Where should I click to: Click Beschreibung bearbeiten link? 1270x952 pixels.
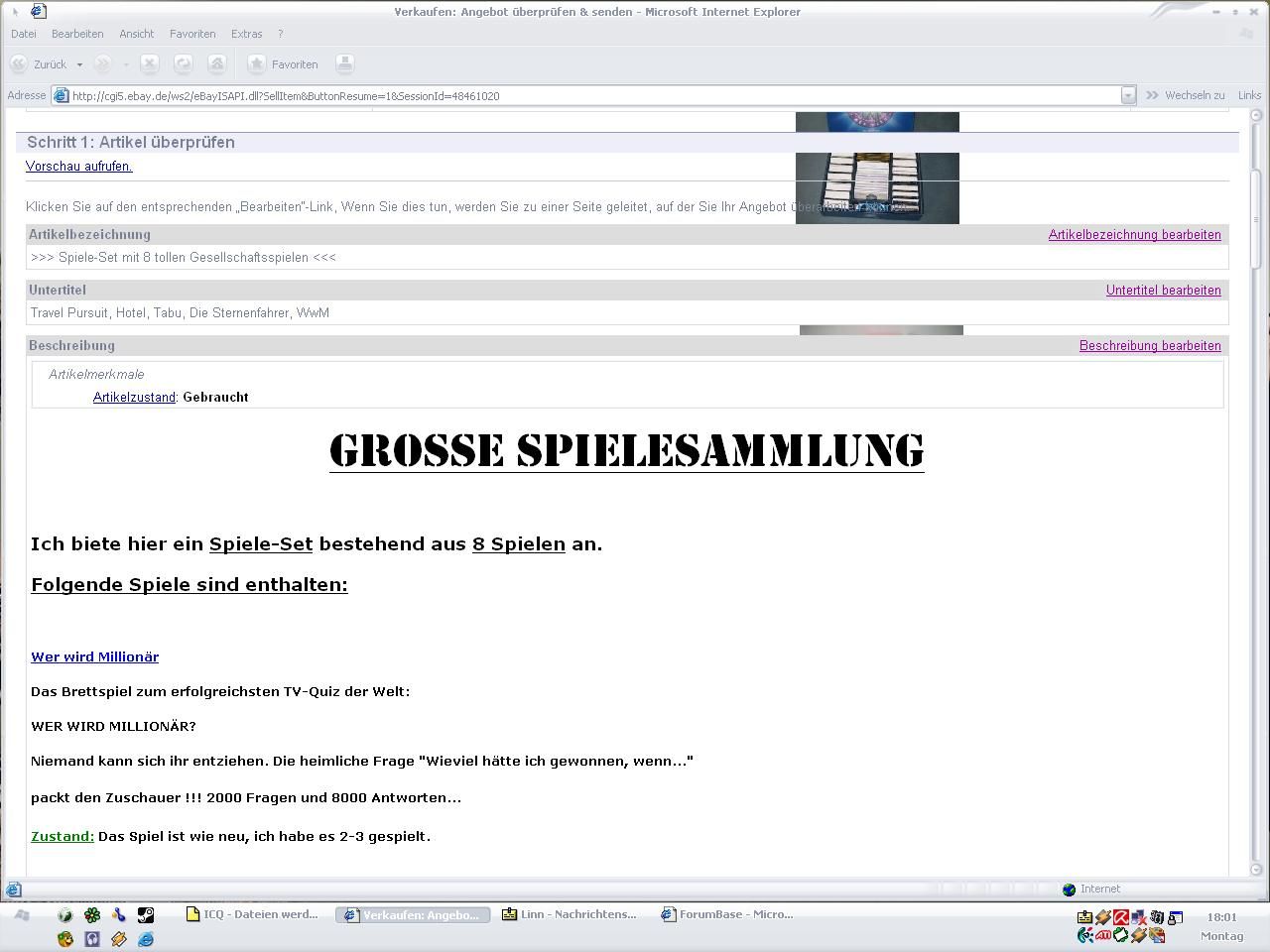1150,346
